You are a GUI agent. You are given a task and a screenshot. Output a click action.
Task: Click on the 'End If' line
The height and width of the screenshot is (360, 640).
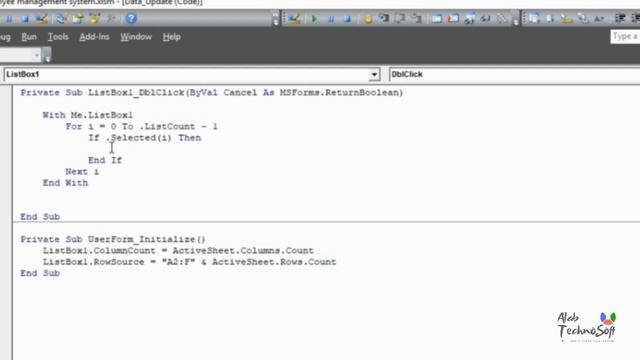pyautogui.click(x=105, y=160)
